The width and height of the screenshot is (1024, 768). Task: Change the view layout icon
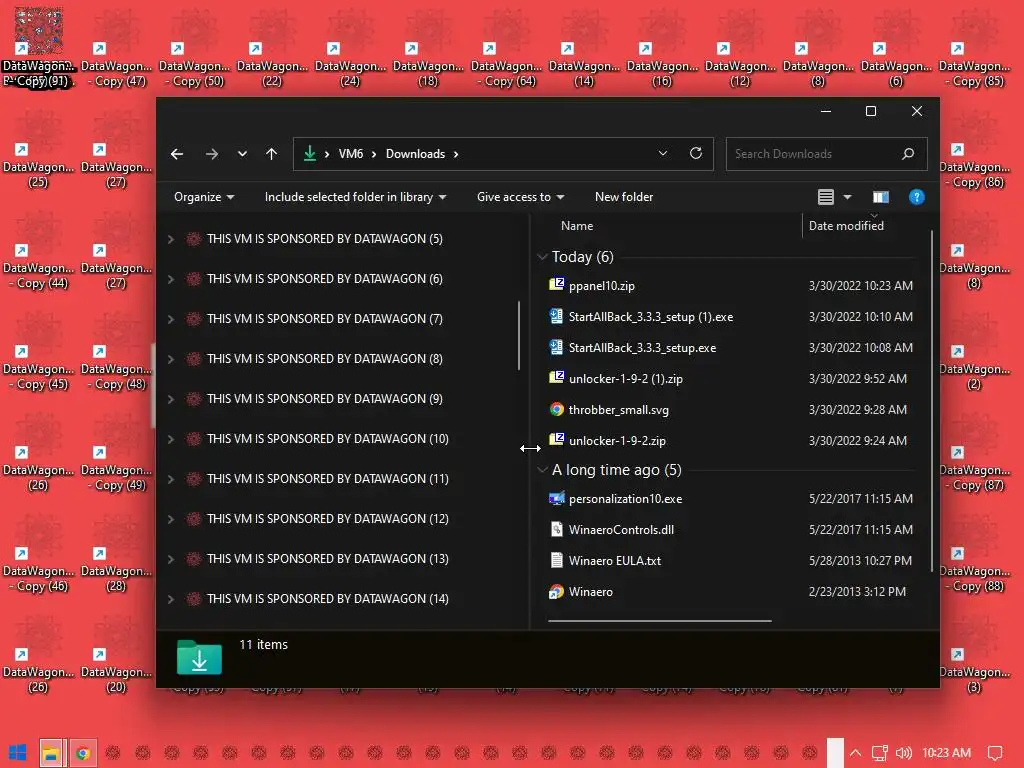point(825,197)
